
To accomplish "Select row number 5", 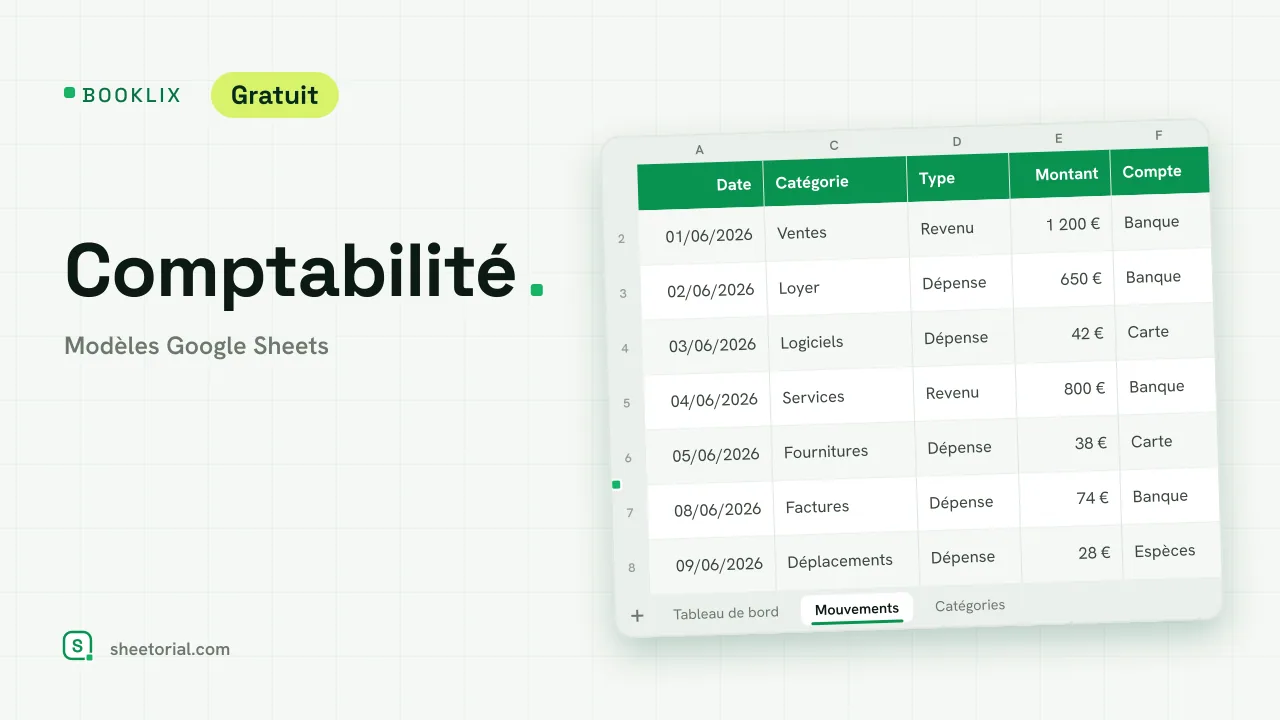I will point(627,404).
